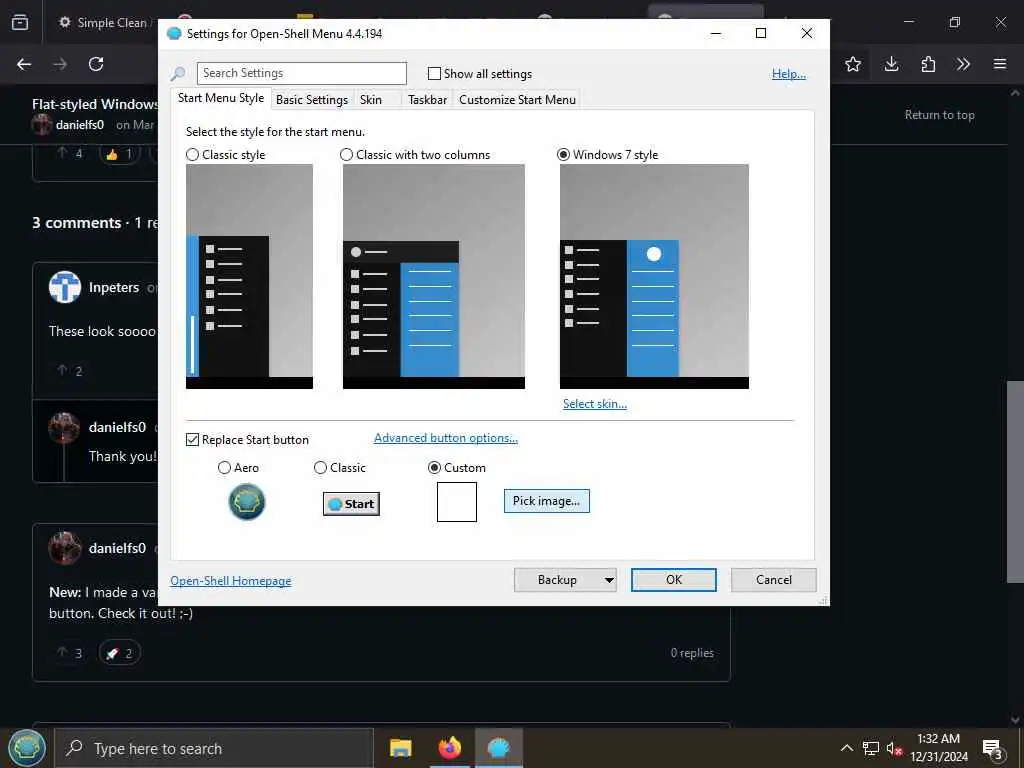The width and height of the screenshot is (1024, 768).
Task: Choose the Custom start button option
Action: [x=434, y=468]
